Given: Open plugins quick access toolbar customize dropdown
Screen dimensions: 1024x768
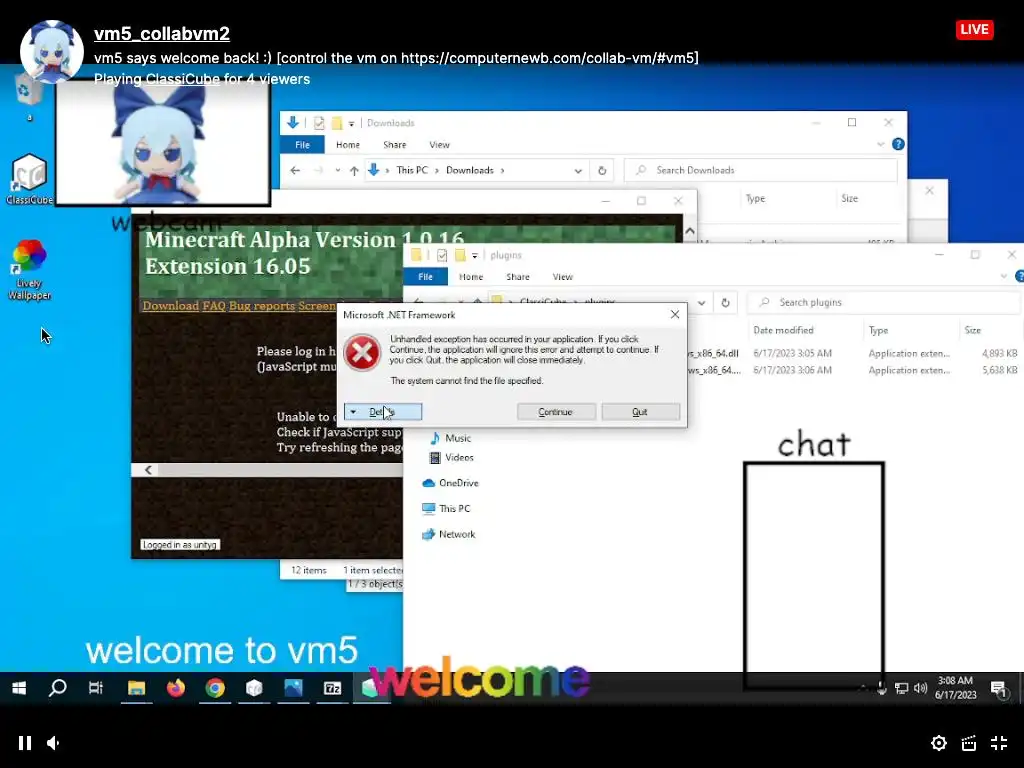Looking at the screenshot, I should pos(475,255).
